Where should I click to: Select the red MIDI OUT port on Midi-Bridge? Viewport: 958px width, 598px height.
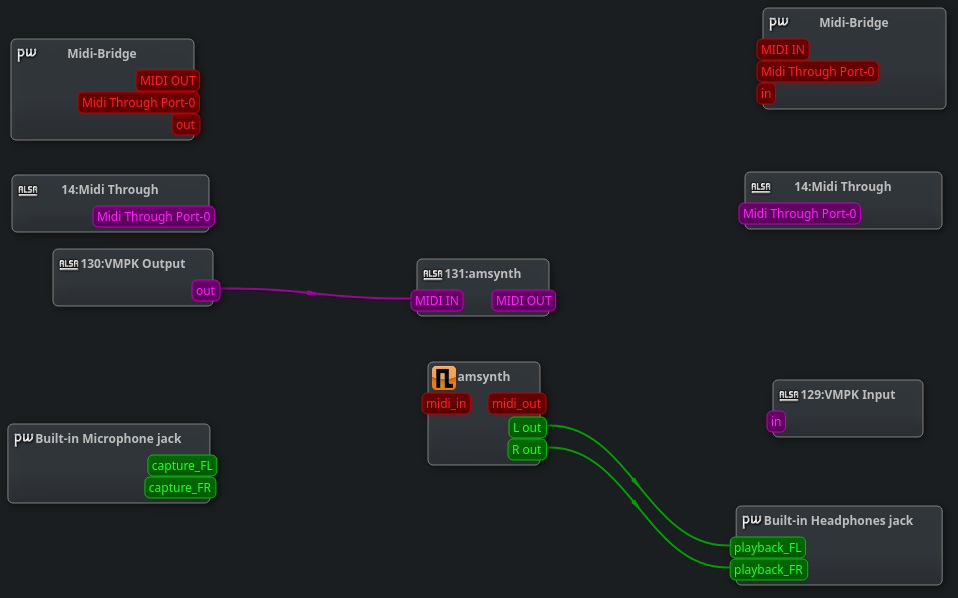tap(168, 81)
